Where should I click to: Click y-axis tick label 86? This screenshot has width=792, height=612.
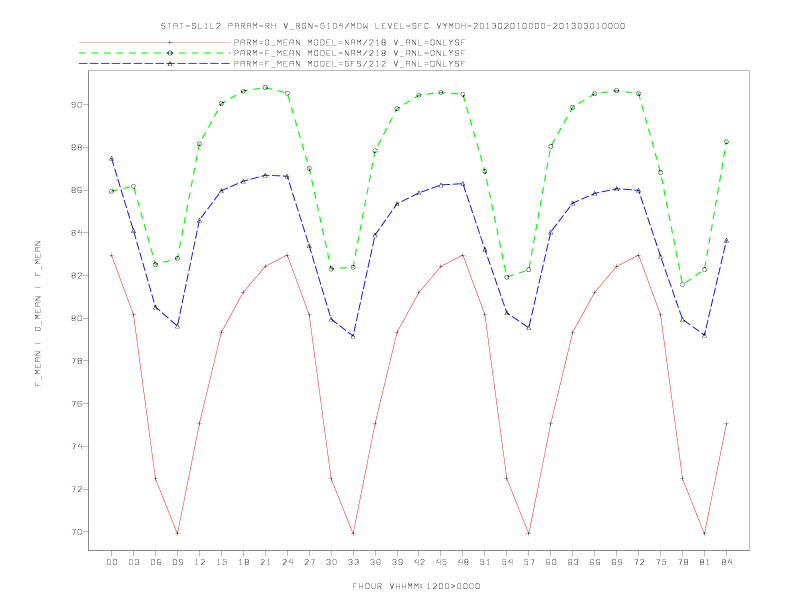(77, 190)
